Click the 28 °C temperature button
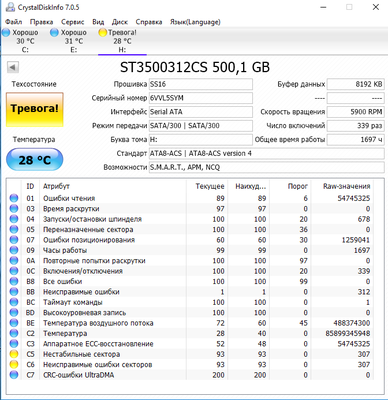This screenshot has width=388, height=400. pyautogui.click(x=35, y=160)
